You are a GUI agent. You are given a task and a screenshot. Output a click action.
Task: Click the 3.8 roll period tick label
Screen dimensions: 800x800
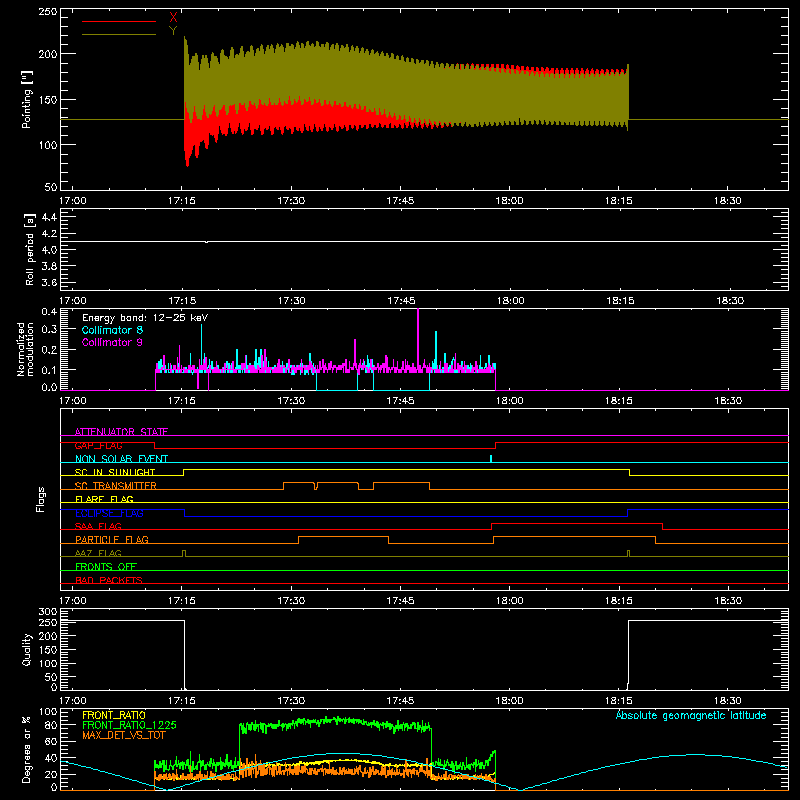pos(49,266)
